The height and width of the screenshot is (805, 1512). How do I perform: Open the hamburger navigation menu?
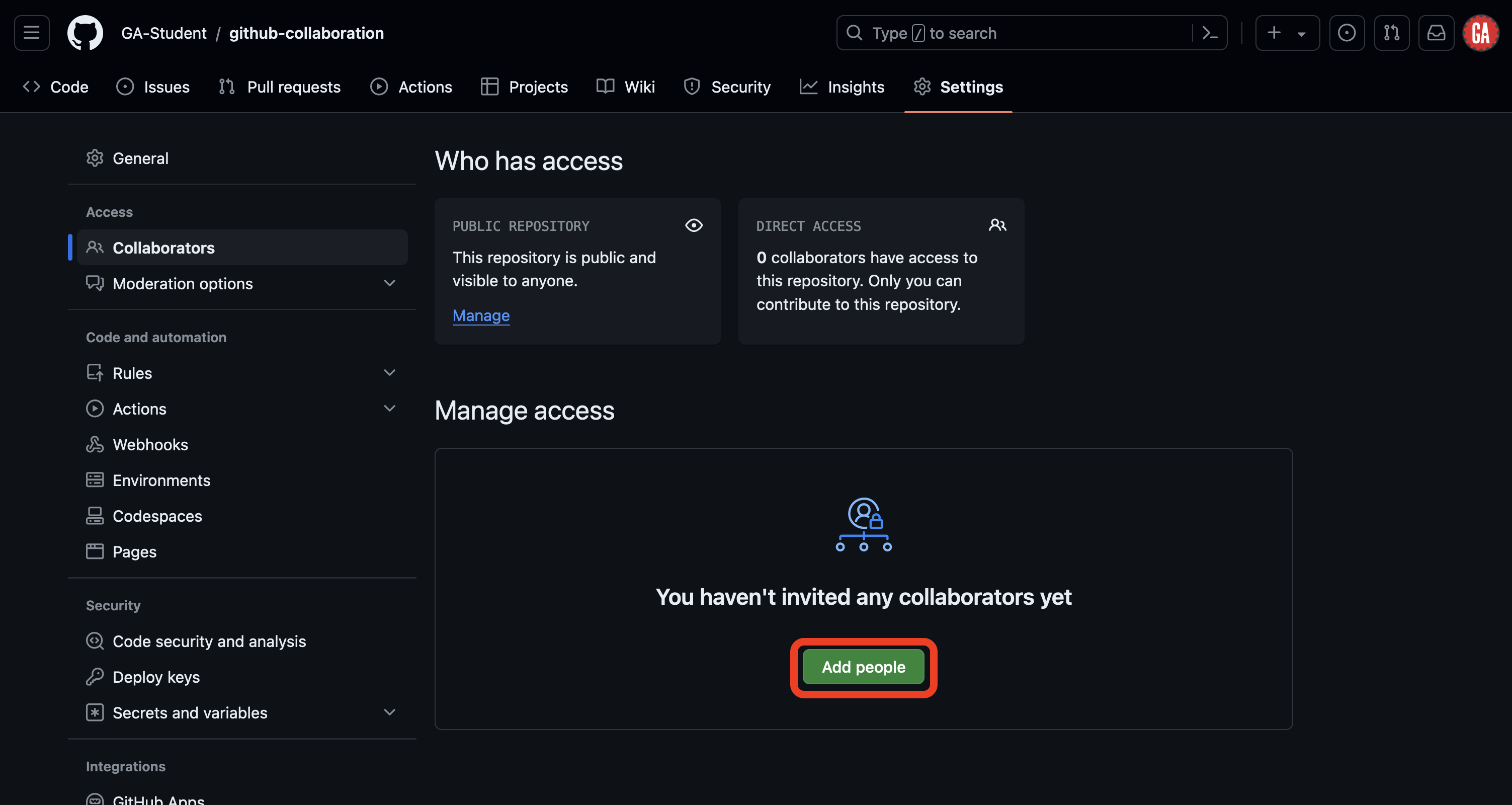pos(31,32)
